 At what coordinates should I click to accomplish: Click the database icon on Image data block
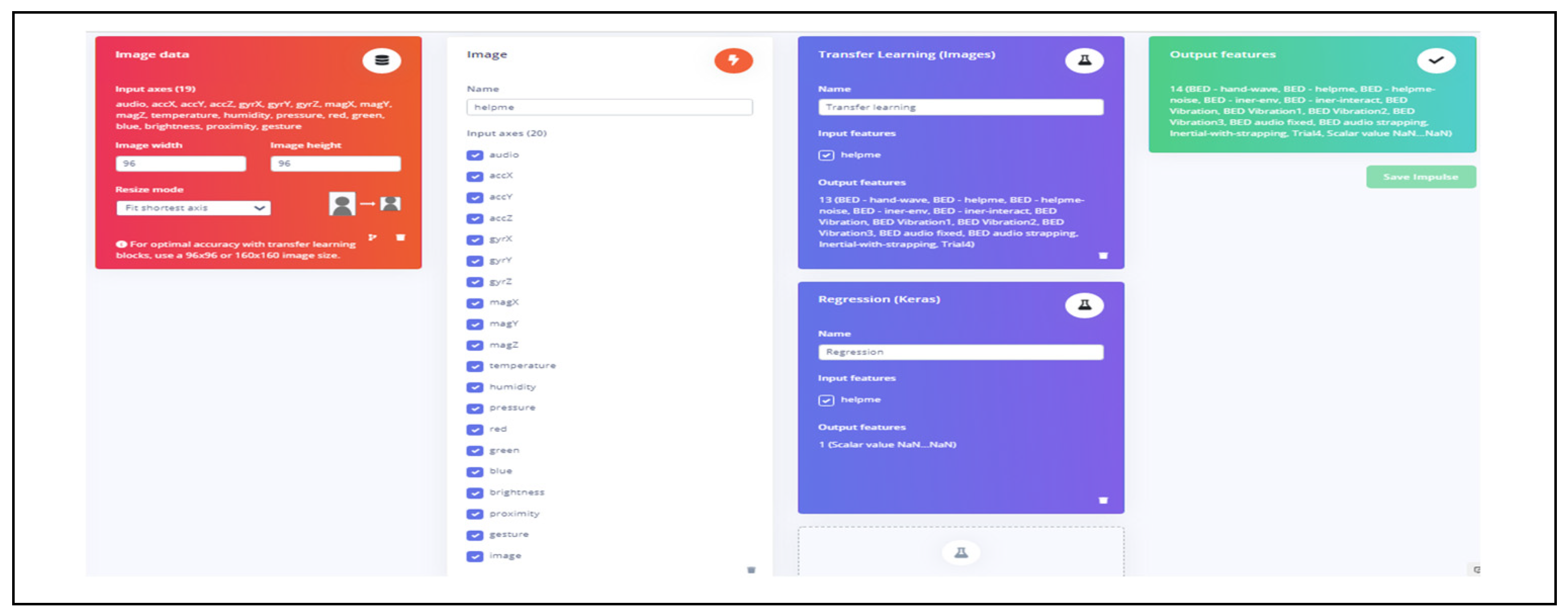tap(382, 60)
